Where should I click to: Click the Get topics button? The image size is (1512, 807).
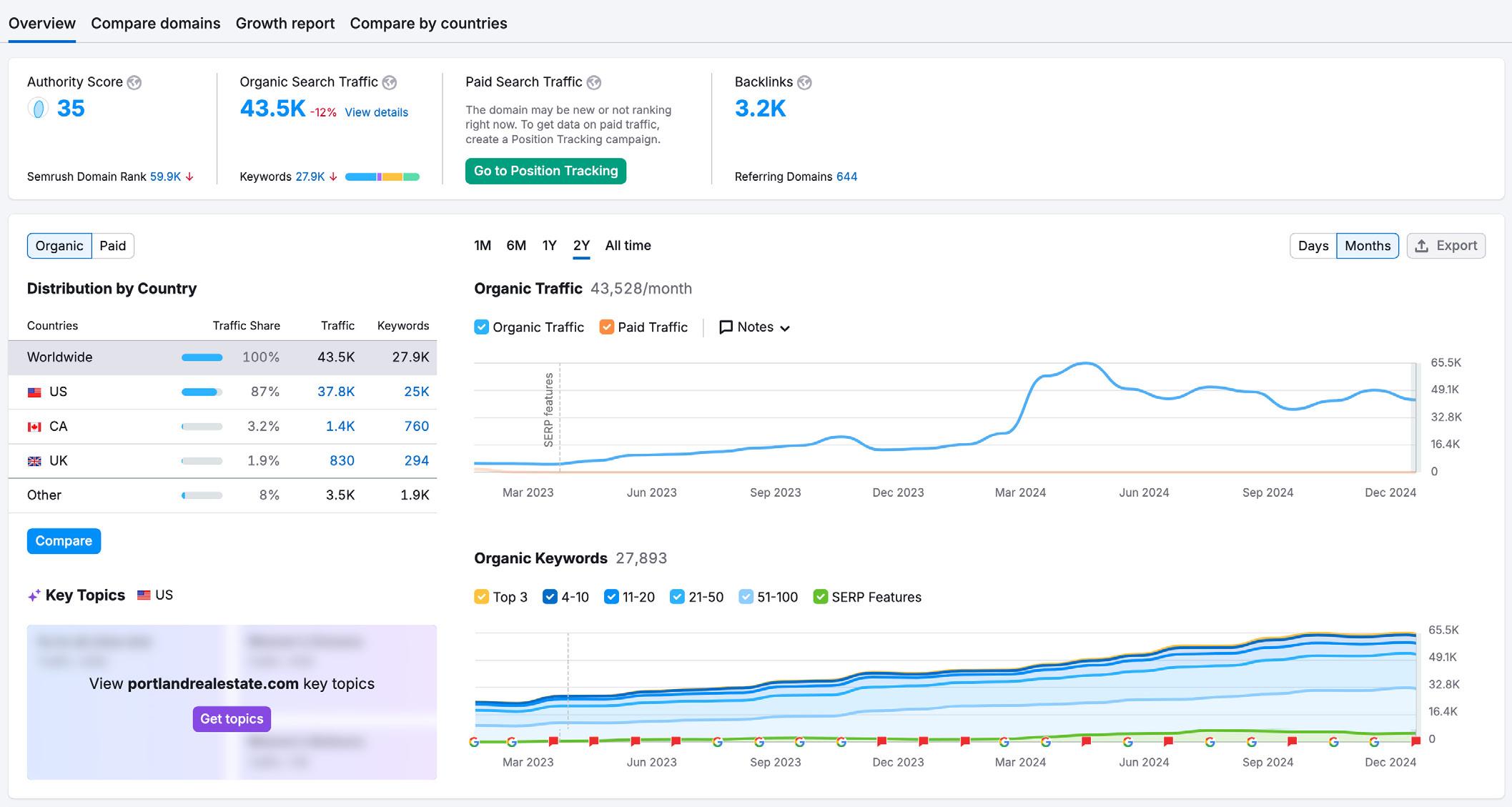tap(232, 719)
